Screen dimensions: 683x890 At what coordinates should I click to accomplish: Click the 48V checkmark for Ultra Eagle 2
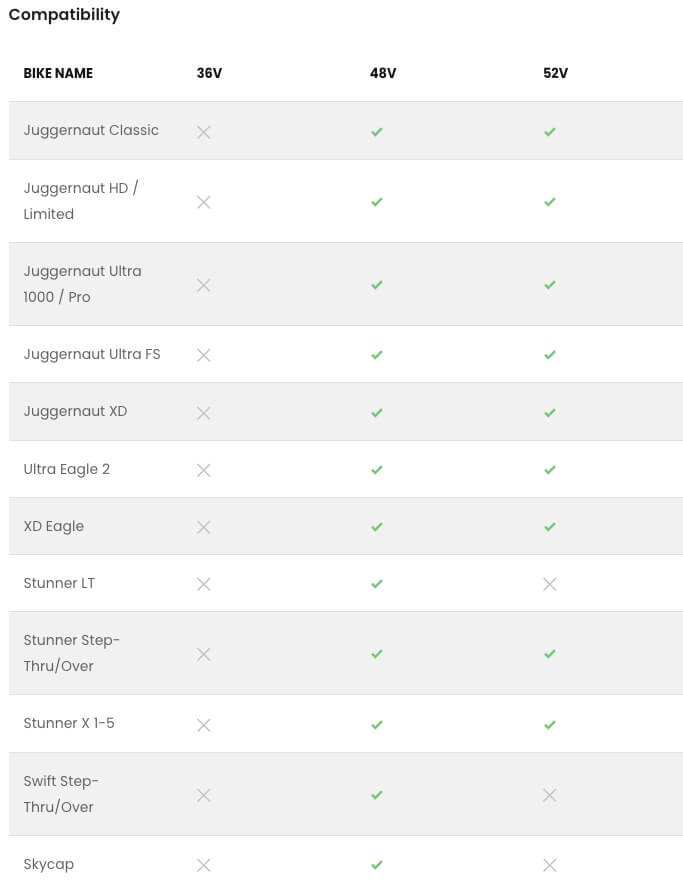coord(377,470)
